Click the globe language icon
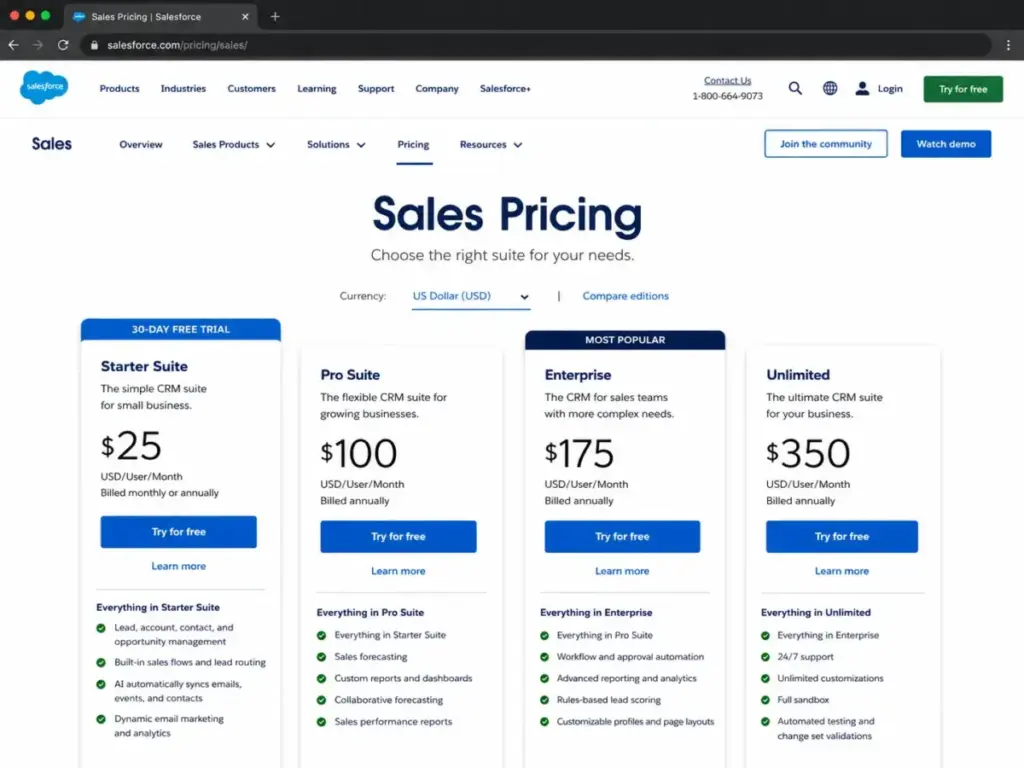The height and width of the screenshot is (768, 1024). tap(829, 88)
